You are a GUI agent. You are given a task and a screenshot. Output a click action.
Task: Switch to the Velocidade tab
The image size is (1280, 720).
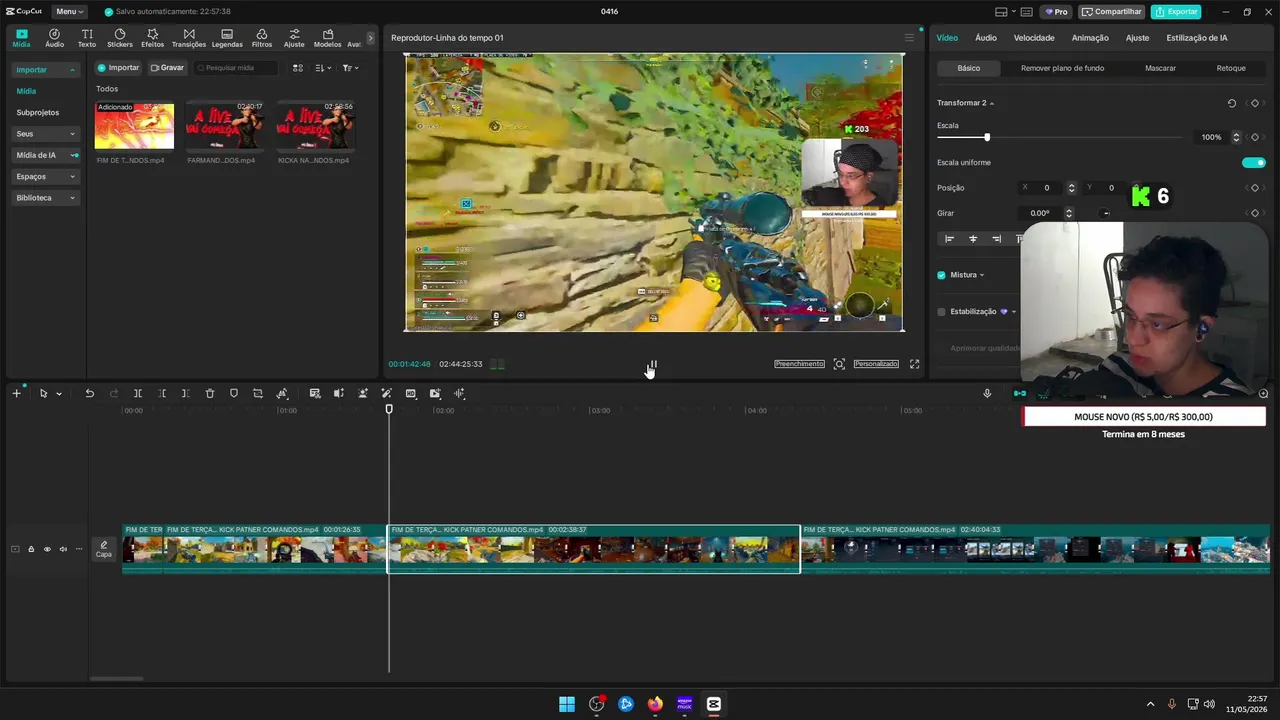(x=1034, y=38)
